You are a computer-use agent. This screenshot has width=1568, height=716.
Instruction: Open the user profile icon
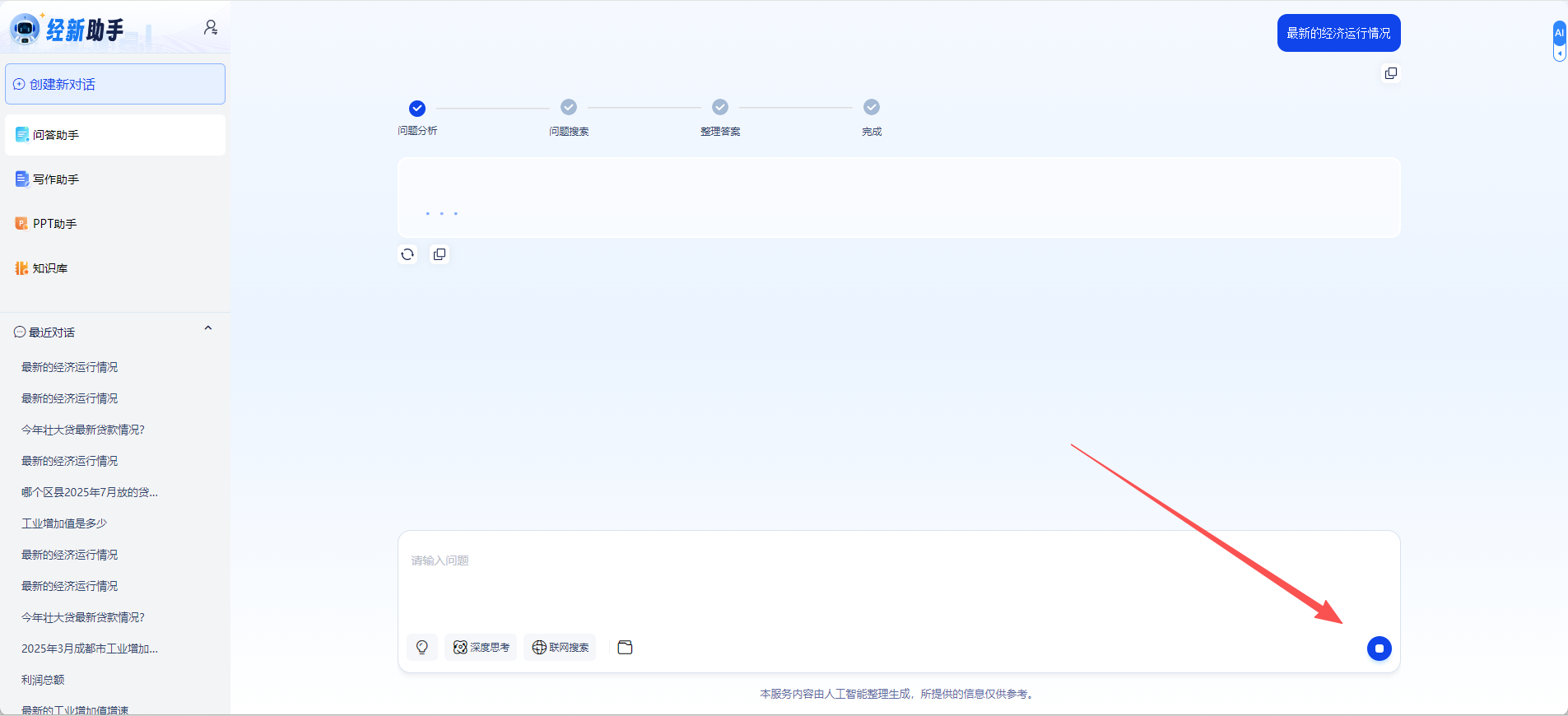211,28
